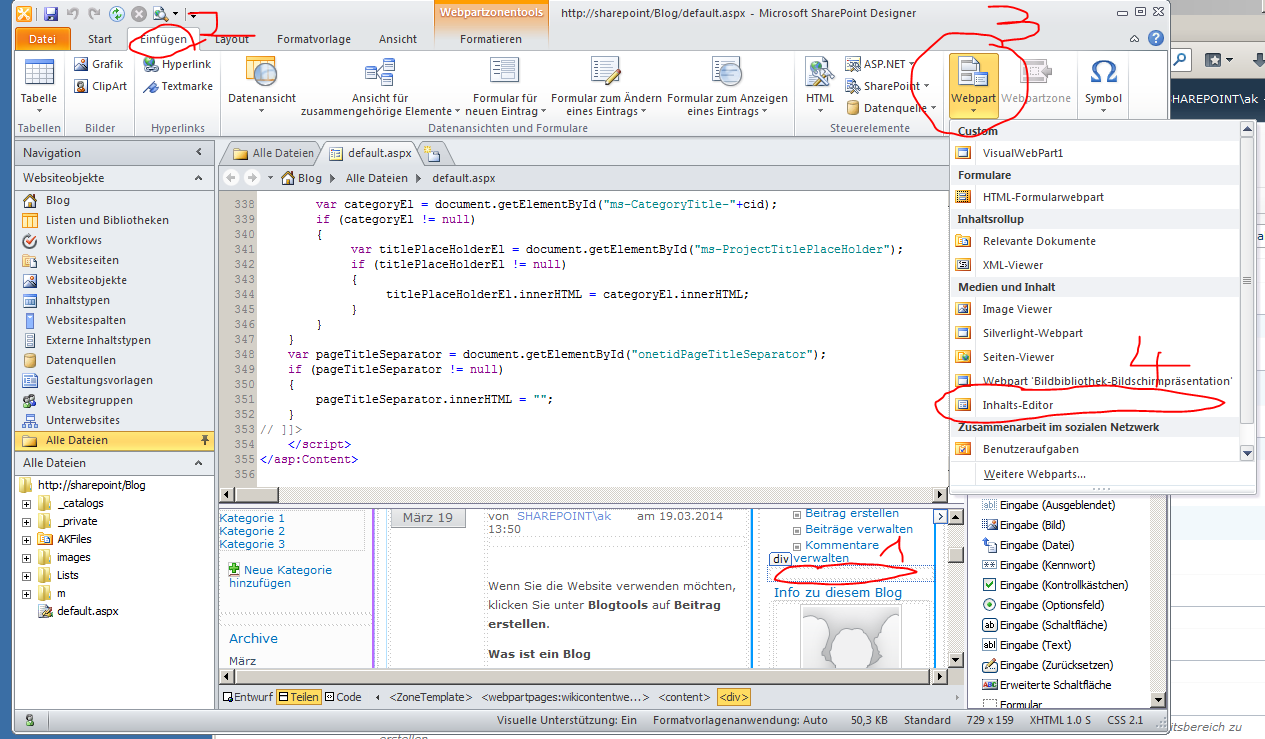Open the Datenquelle dropdown

[x=891, y=107]
